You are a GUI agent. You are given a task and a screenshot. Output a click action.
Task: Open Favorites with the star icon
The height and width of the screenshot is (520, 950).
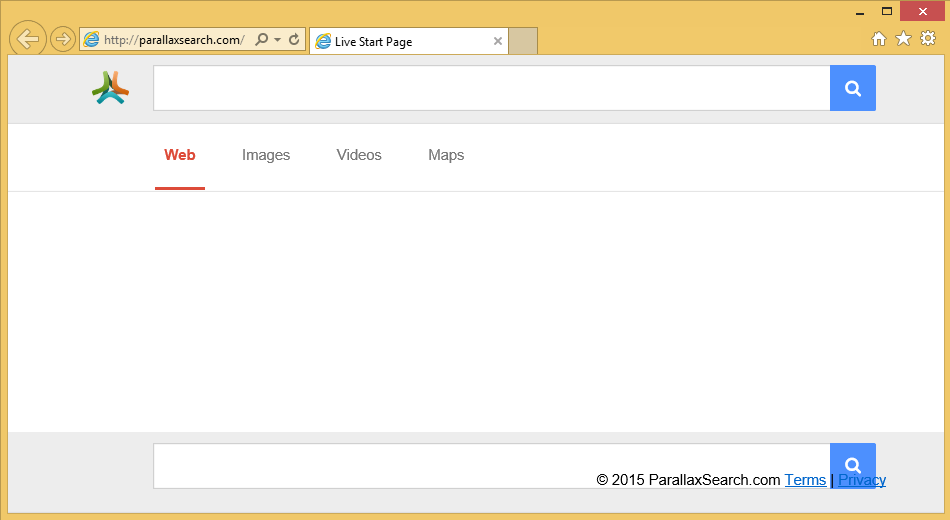pos(903,39)
